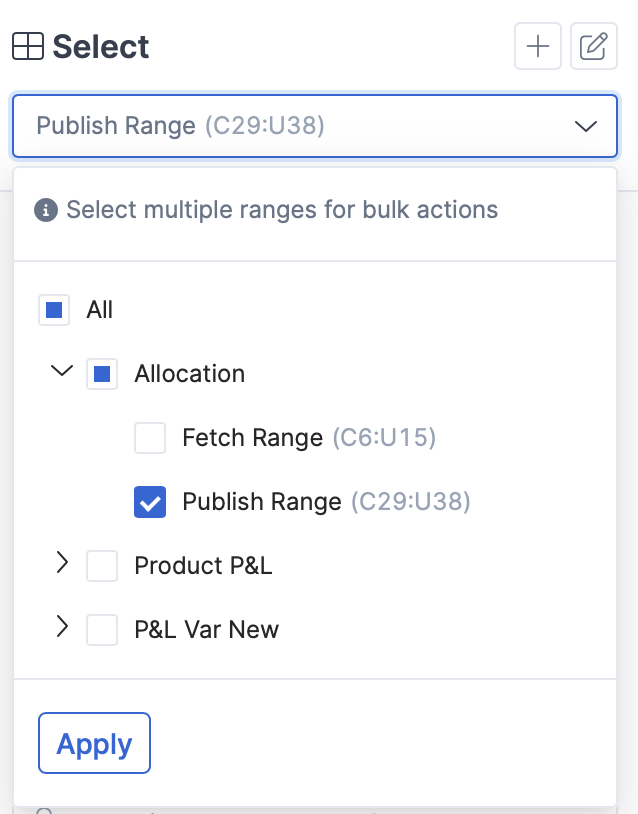Image resolution: width=638 pixels, height=814 pixels.
Task: Select the Fetch Range (C6:U15) label
Action: tap(309, 438)
